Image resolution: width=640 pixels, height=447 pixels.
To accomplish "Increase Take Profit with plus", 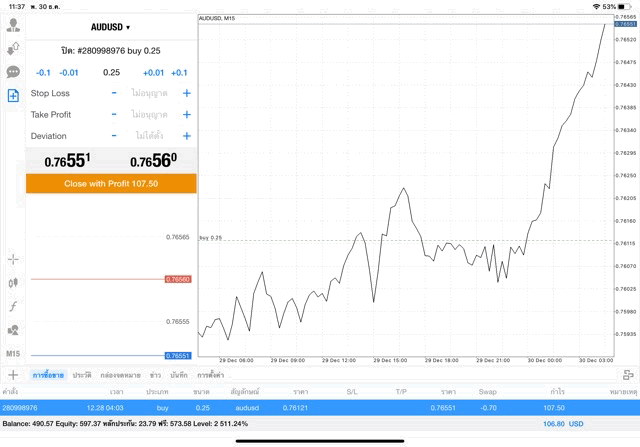I will tap(187, 114).
